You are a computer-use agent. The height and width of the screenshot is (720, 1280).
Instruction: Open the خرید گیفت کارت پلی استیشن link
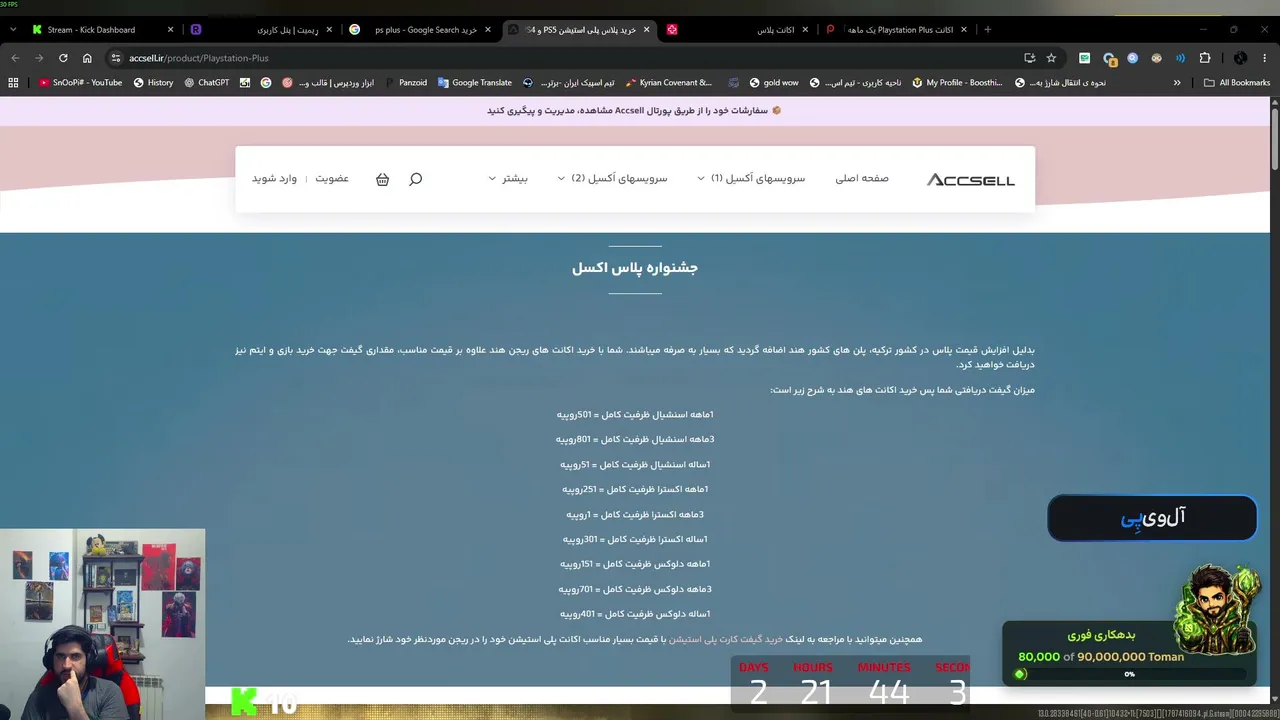(x=726, y=639)
